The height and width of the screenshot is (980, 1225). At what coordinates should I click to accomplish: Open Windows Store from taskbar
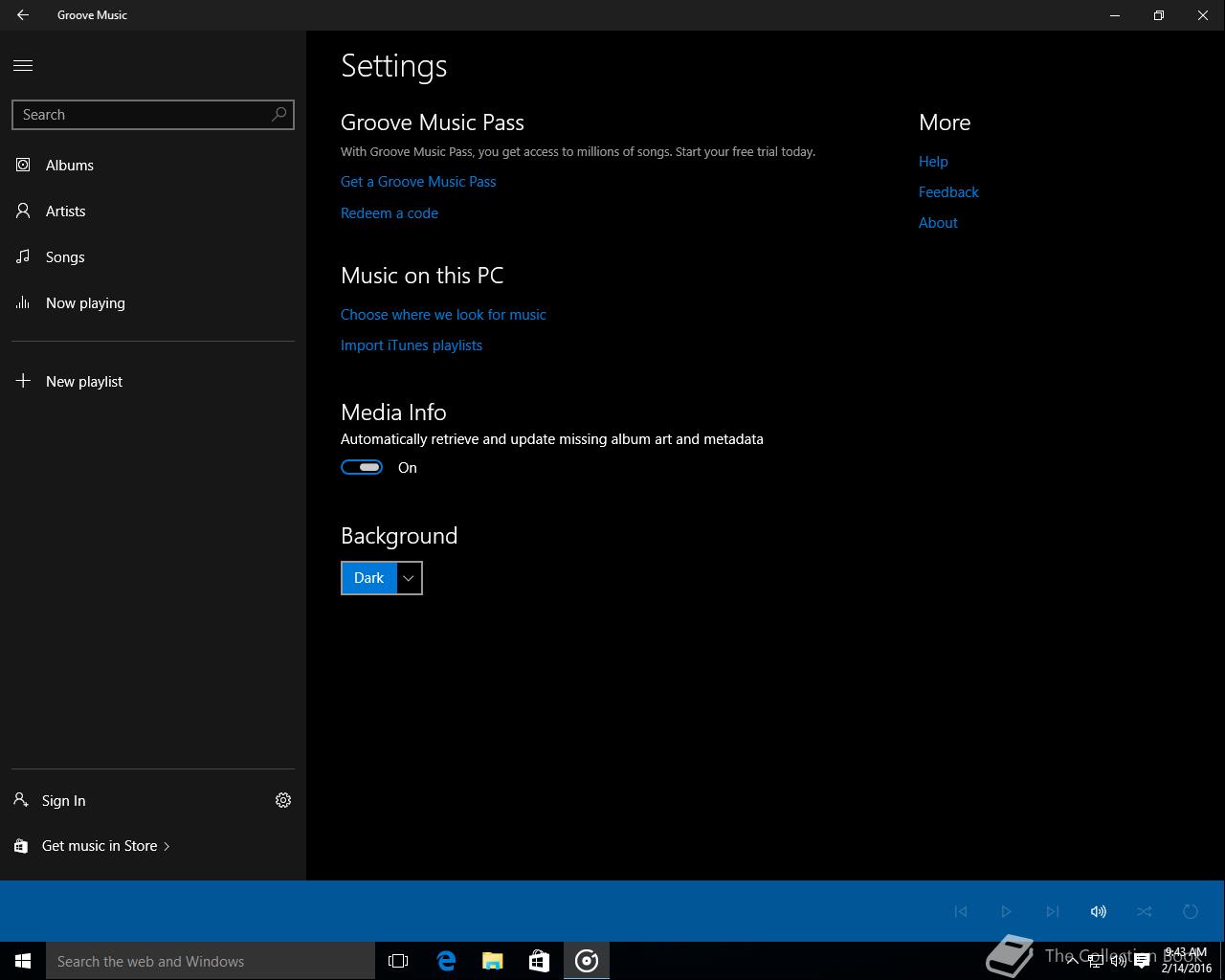(540, 961)
